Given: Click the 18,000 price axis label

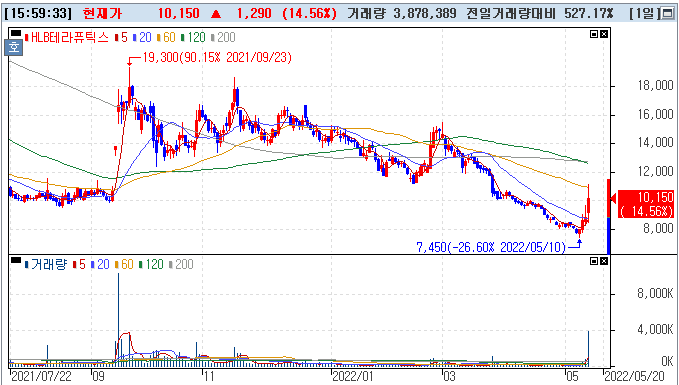Looking at the screenshot, I should pos(656,86).
